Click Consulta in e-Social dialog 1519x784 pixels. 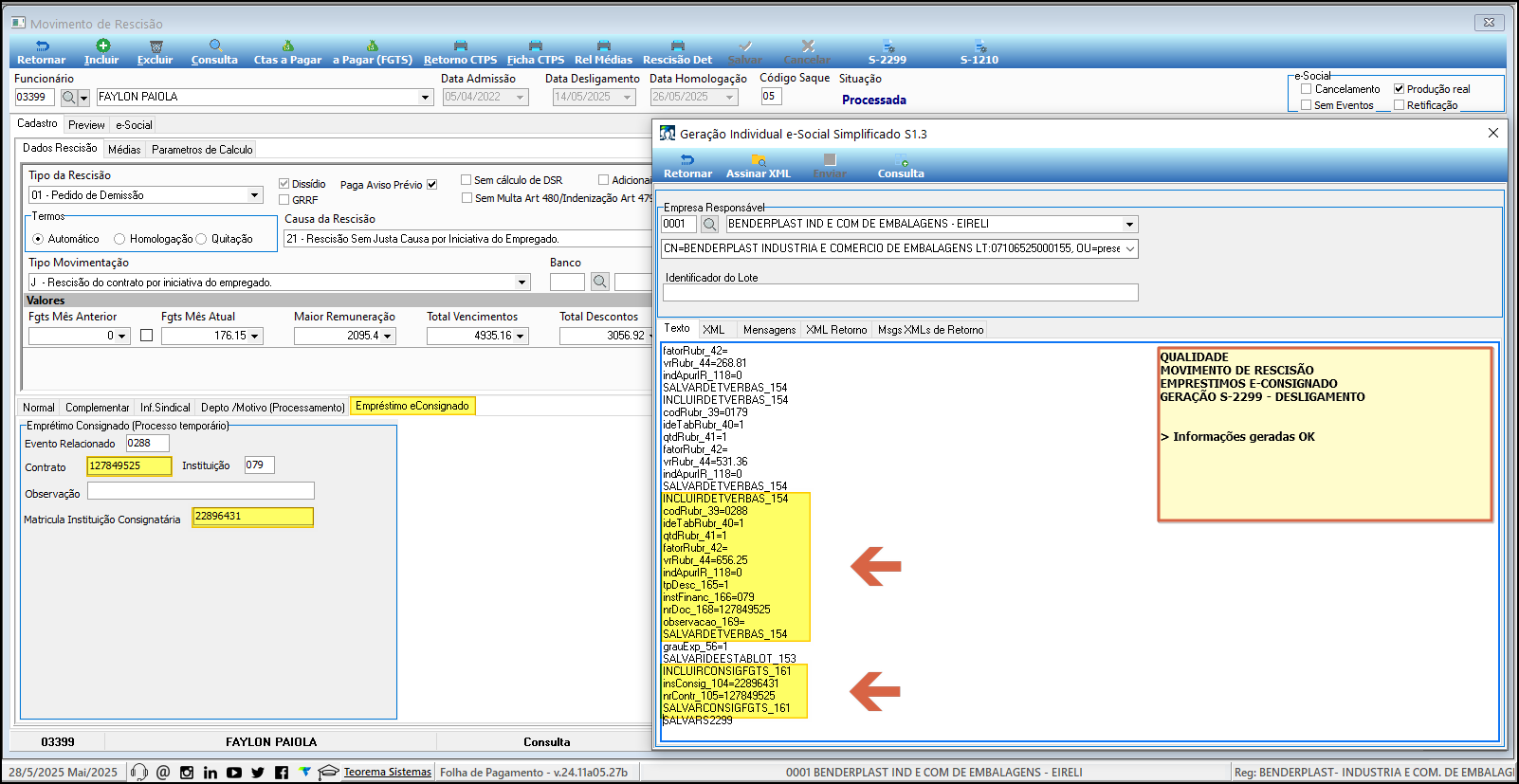pyautogui.click(x=901, y=166)
